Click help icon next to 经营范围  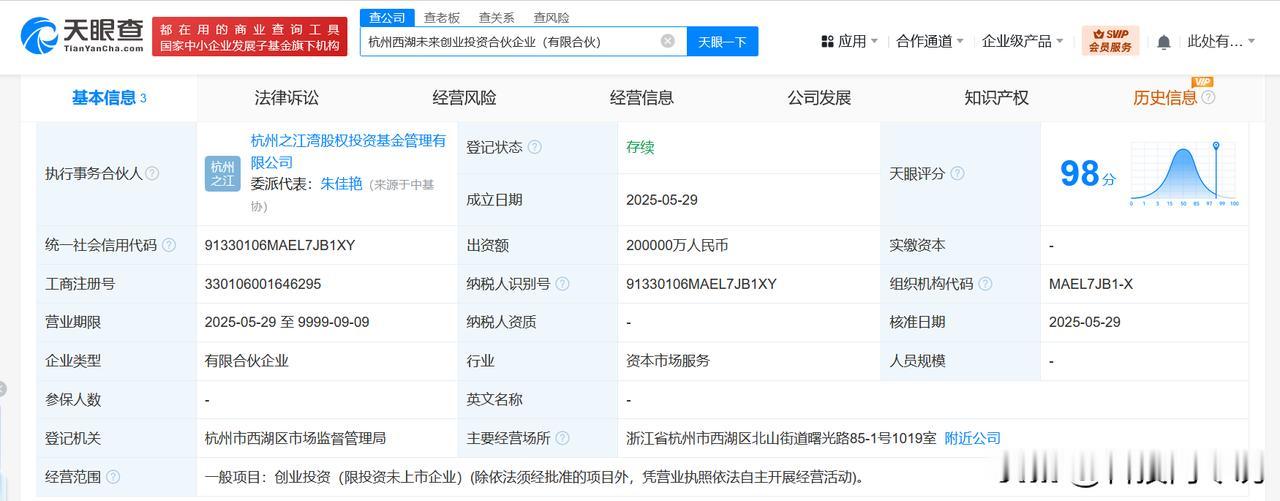pyautogui.click(x=113, y=477)
